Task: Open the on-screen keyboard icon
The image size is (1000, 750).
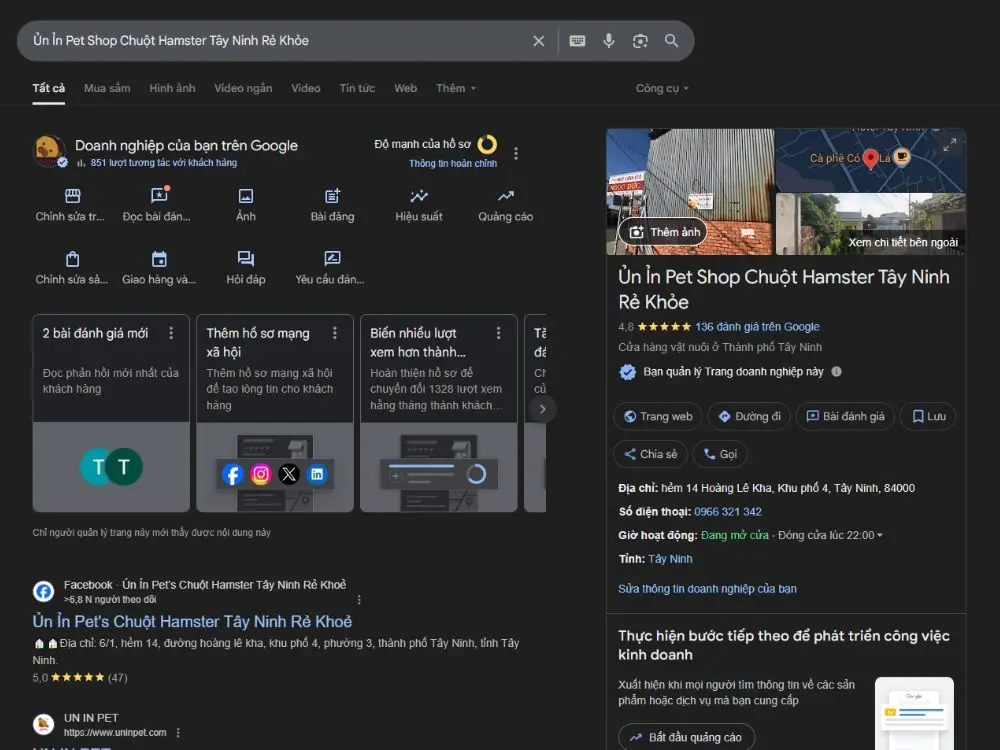Action: pos(577,41)
